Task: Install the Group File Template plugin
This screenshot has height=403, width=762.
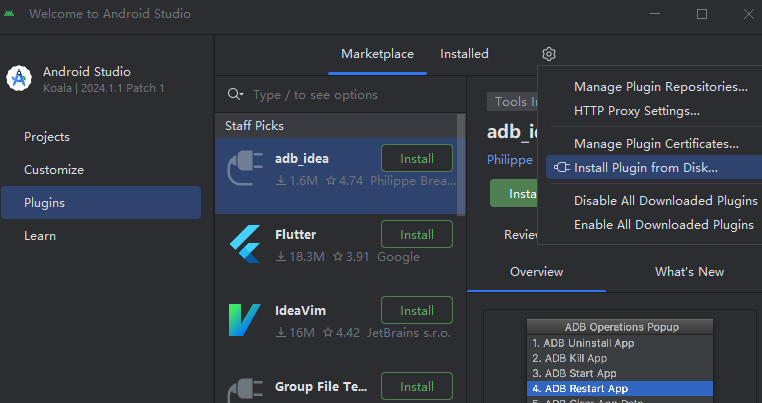Action: point(417,386)
